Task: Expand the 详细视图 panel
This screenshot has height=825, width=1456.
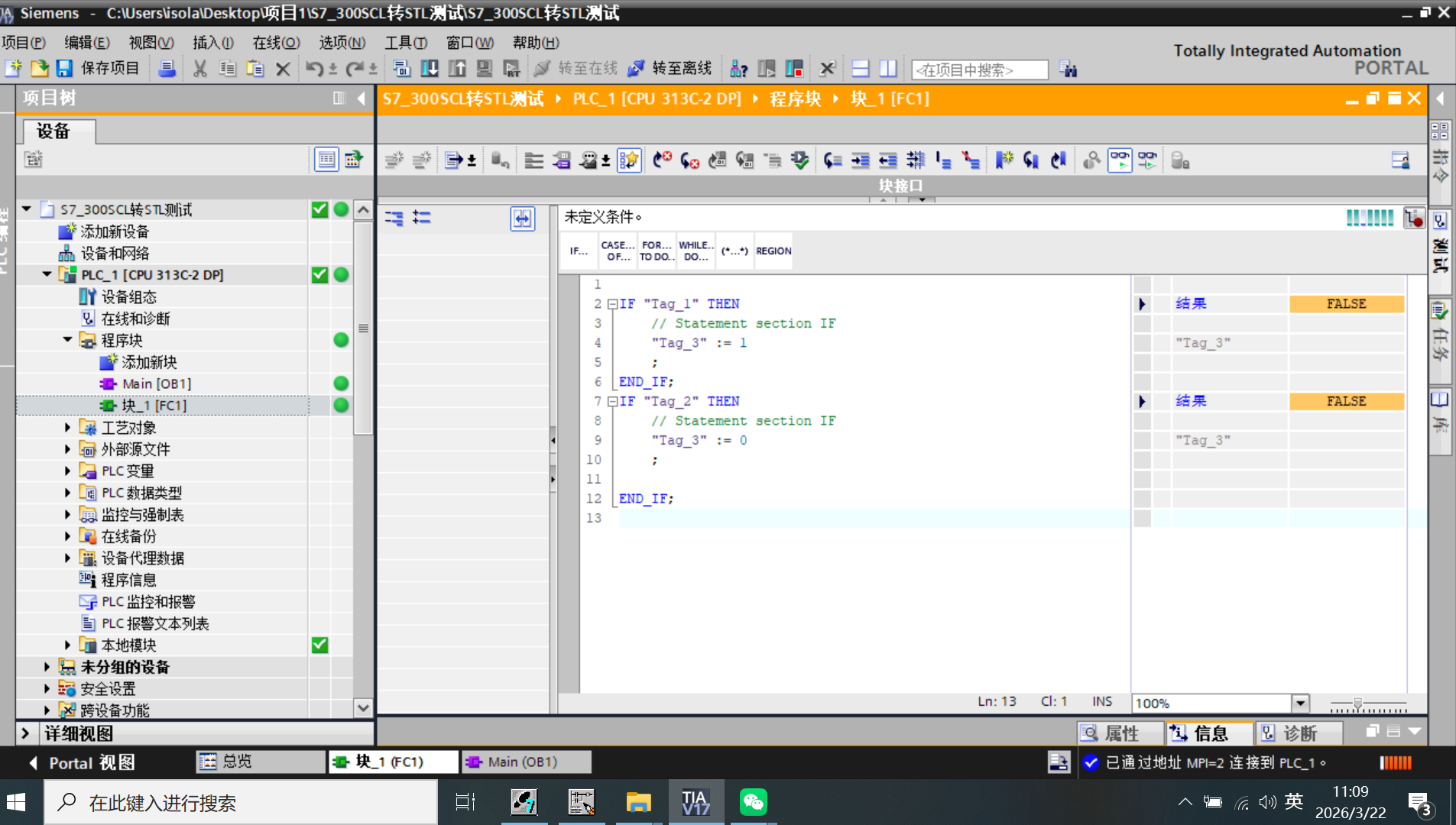Action: click(x=25, y=733)
